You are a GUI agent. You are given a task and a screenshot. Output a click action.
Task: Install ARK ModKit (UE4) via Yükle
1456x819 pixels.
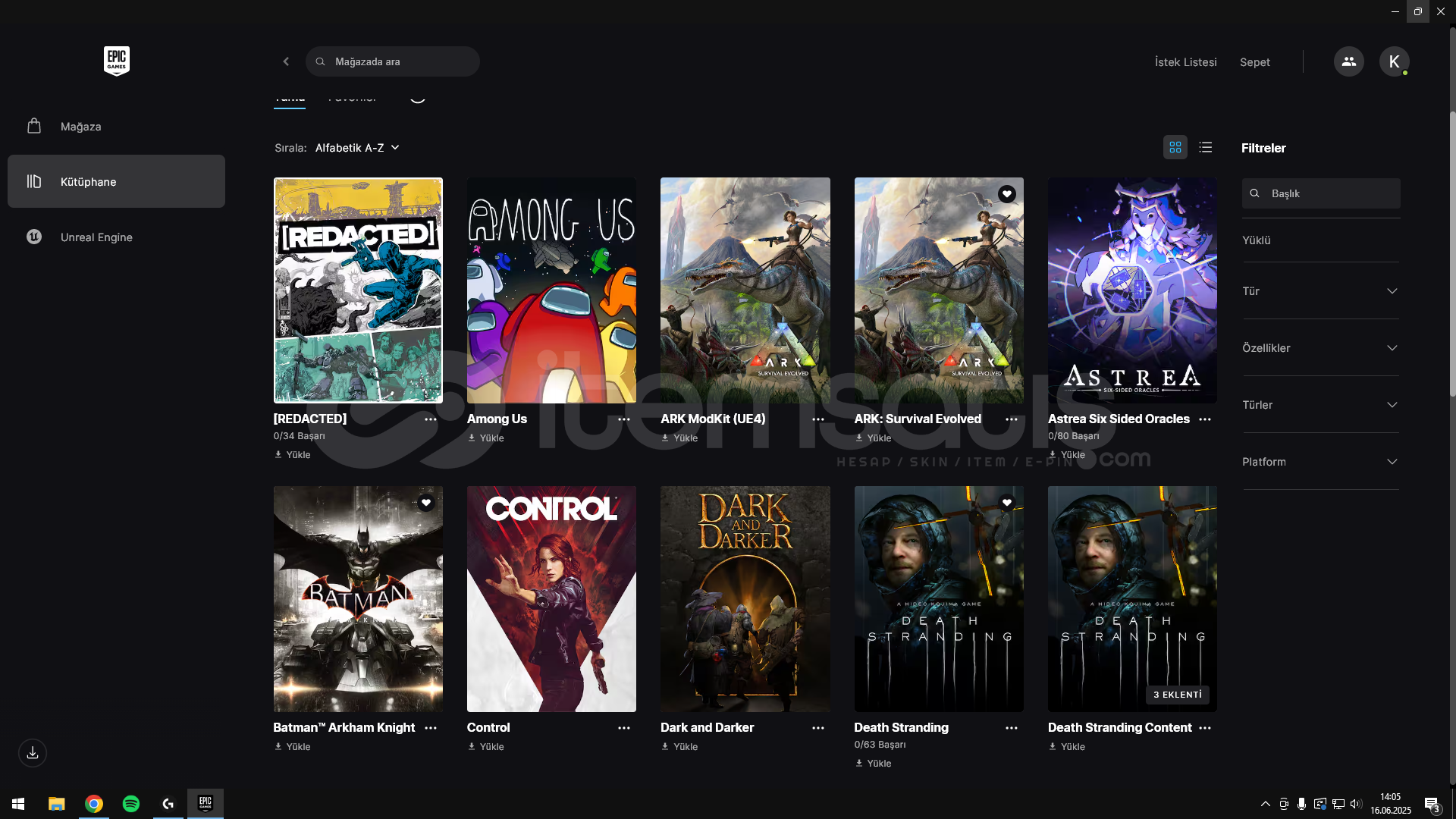coord(679,438)
